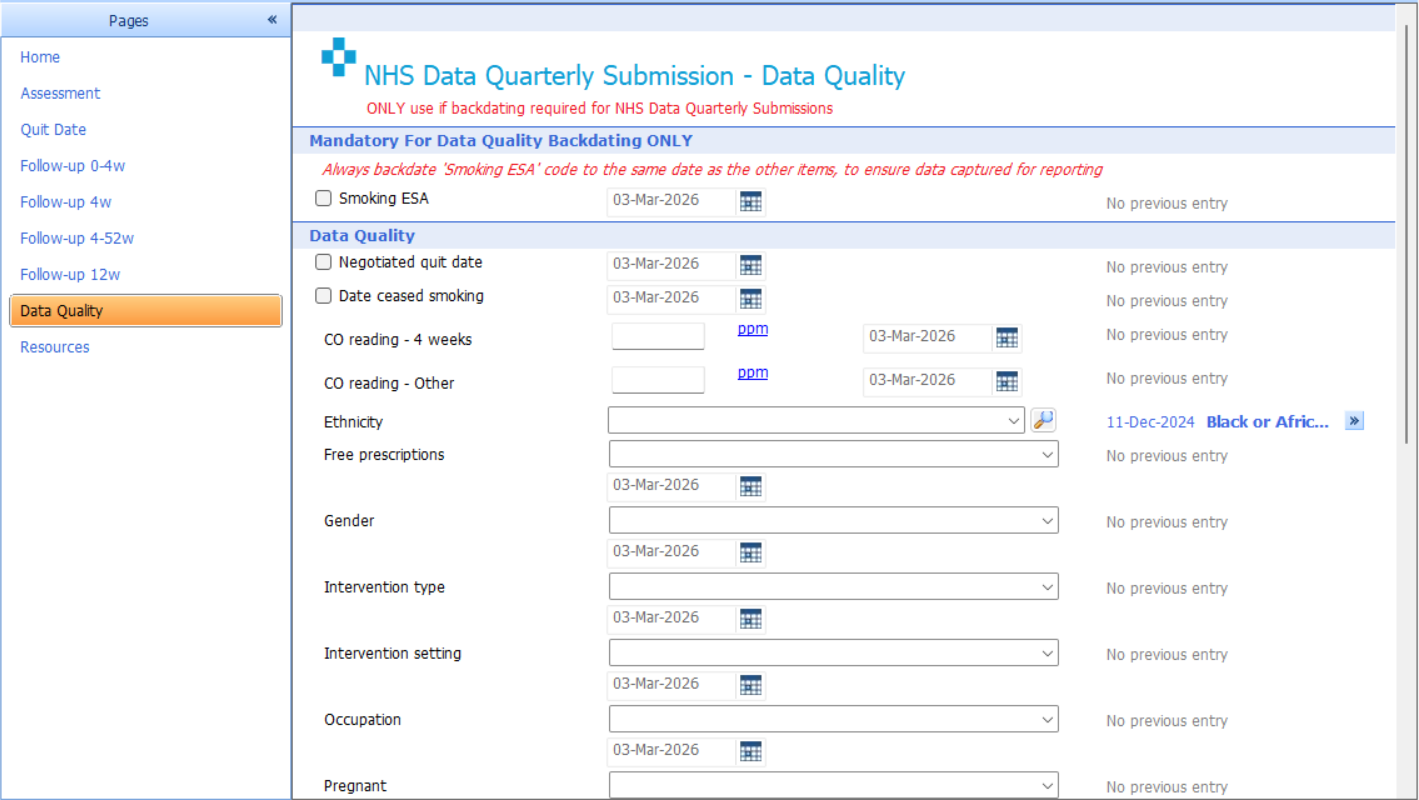Open calendar picker for Smoking ESA date
This screenshot has height=800, width=1419.
click(x=751, y=202)
